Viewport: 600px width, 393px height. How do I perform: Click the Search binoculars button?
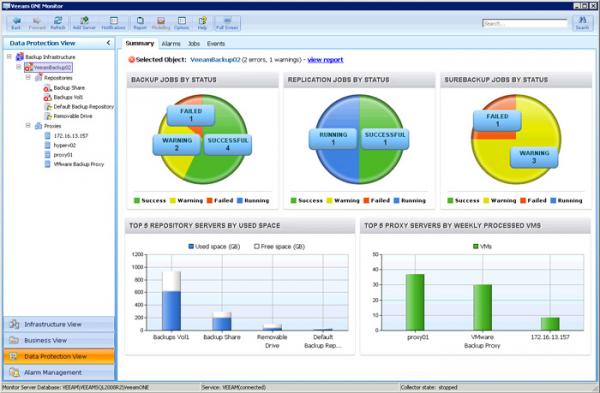582,23
